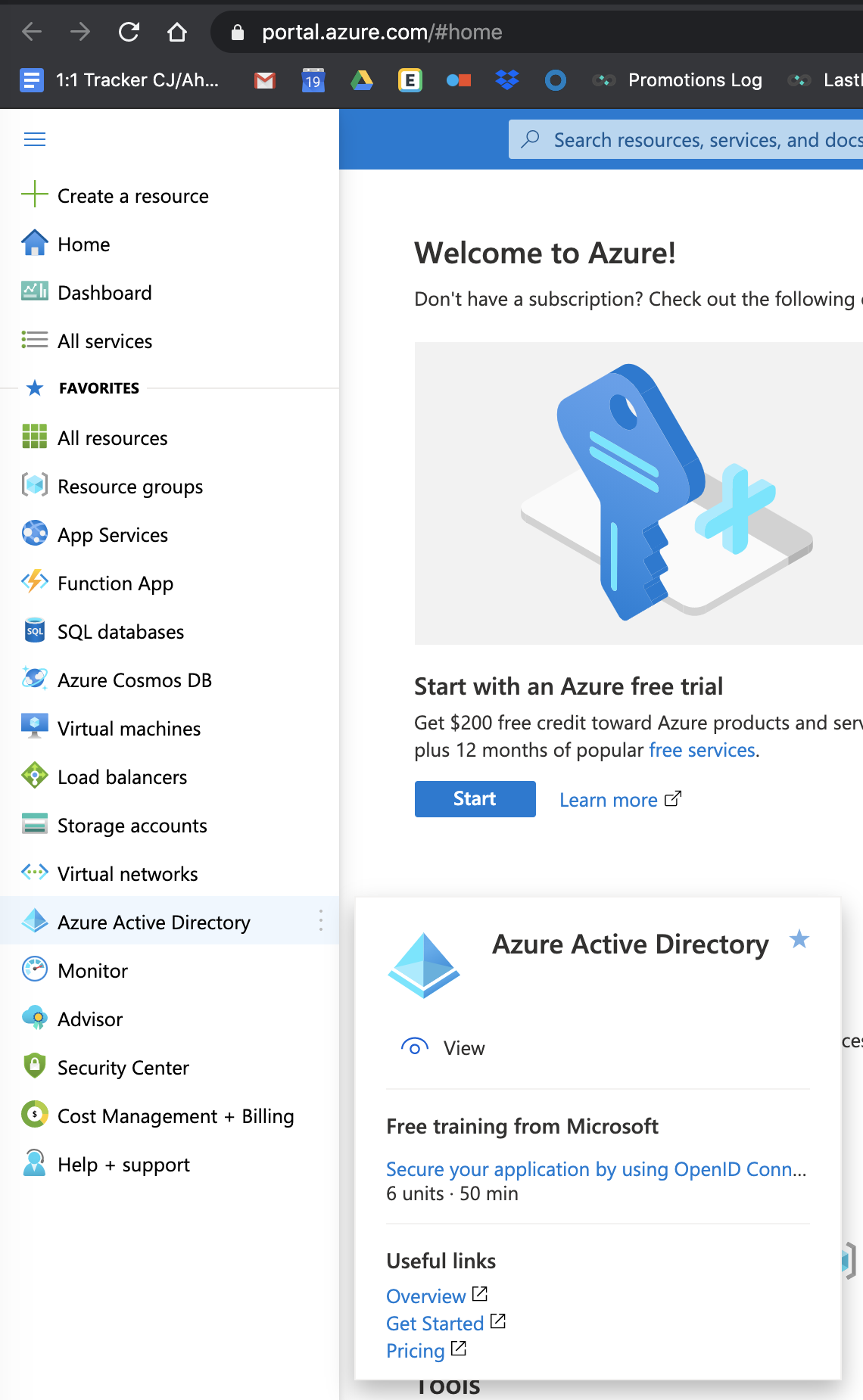Click the SQL databases icon
863x1400 pixels.
click(x=35, y=630)
